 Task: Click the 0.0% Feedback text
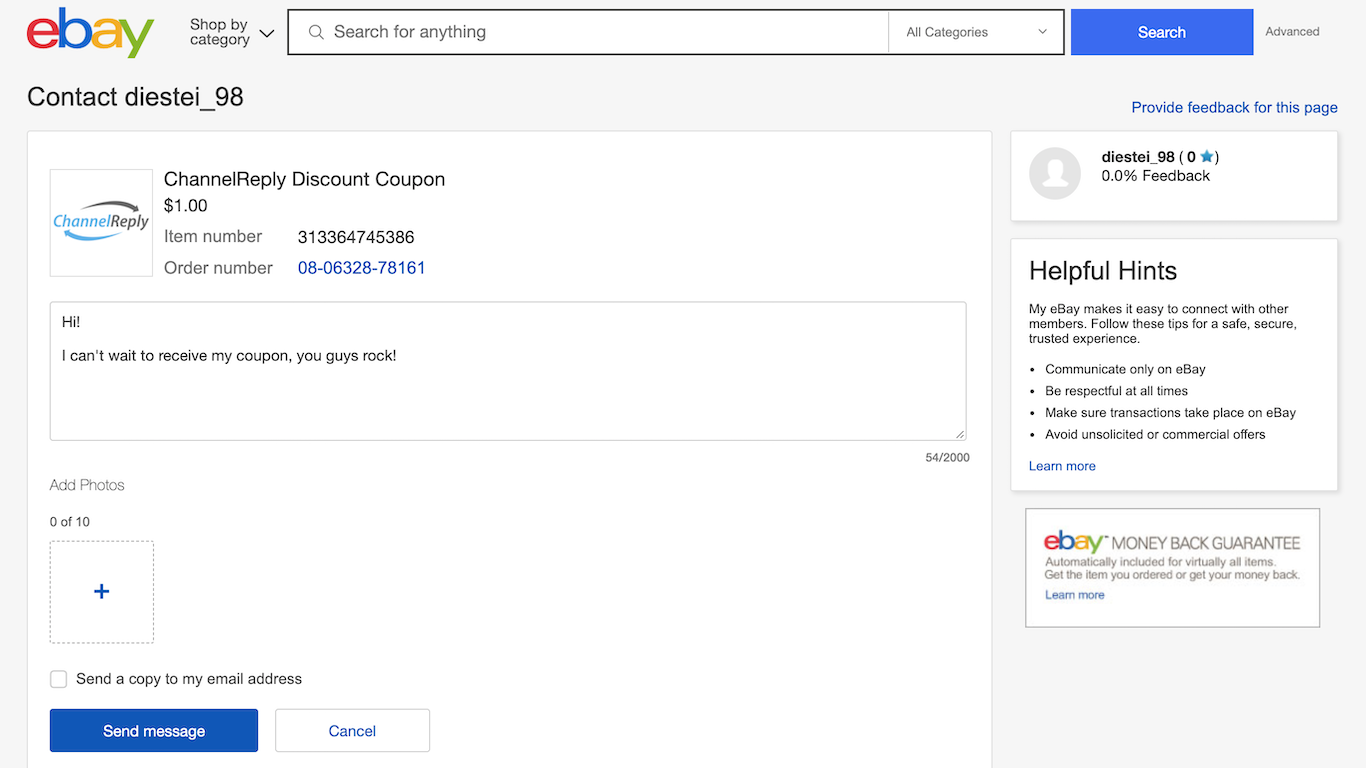1156,176
